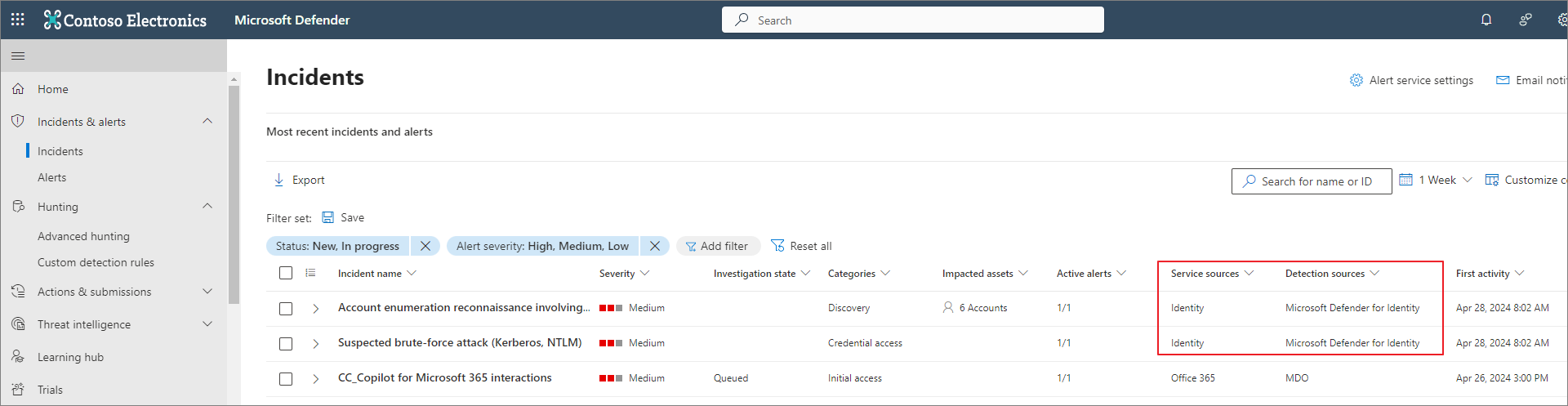The height and width of the screenshot is (406, 1568).
Task: Click the Search for name or ID field
Action: point(1312,181)
